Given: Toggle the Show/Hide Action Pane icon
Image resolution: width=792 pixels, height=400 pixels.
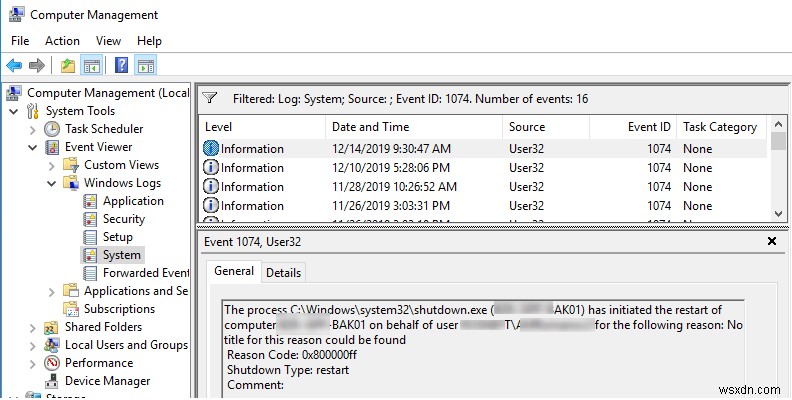Looking at the screenshot, I should pos(146,65).
